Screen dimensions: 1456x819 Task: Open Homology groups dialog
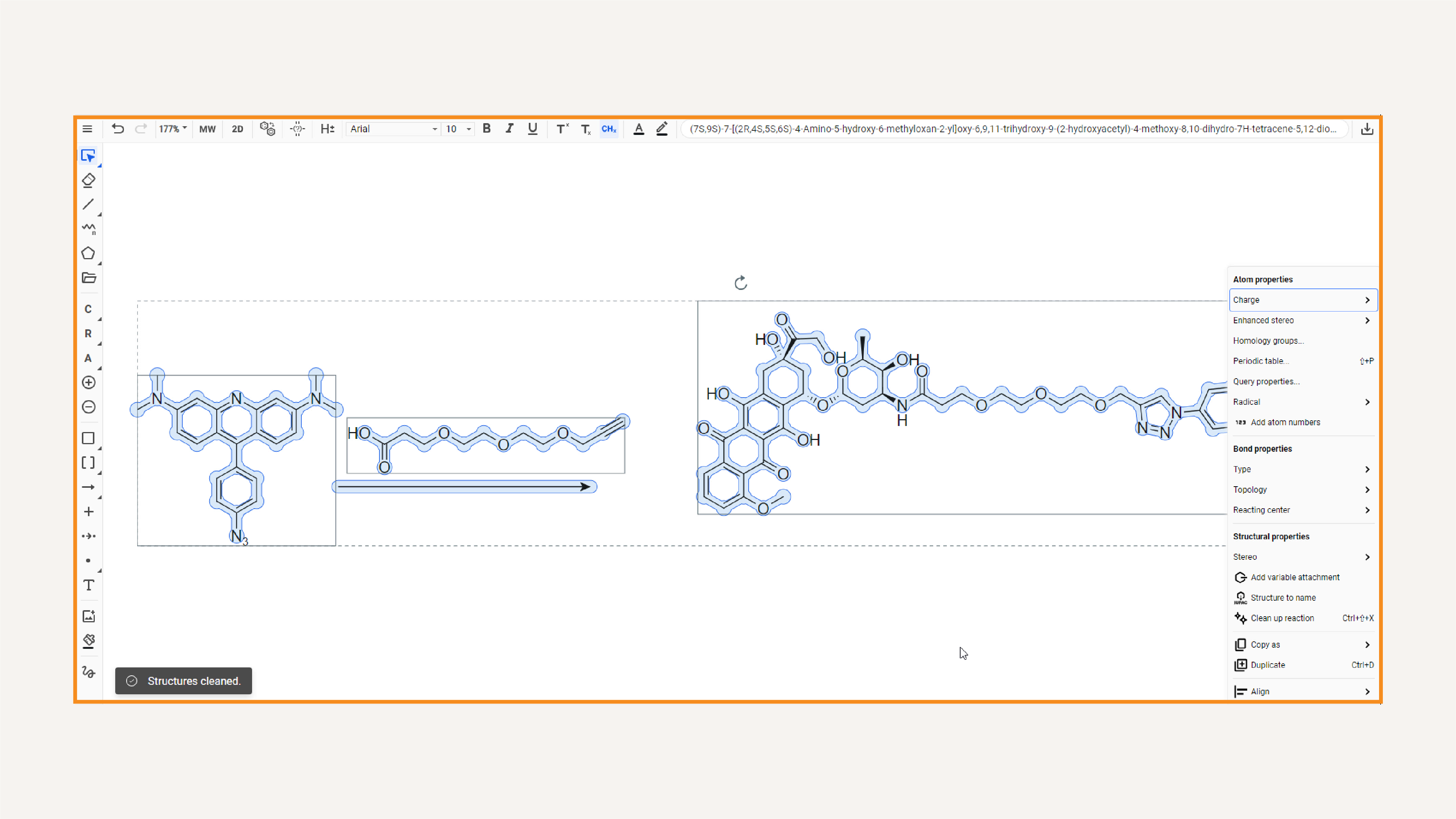(x=1303, y=340)
